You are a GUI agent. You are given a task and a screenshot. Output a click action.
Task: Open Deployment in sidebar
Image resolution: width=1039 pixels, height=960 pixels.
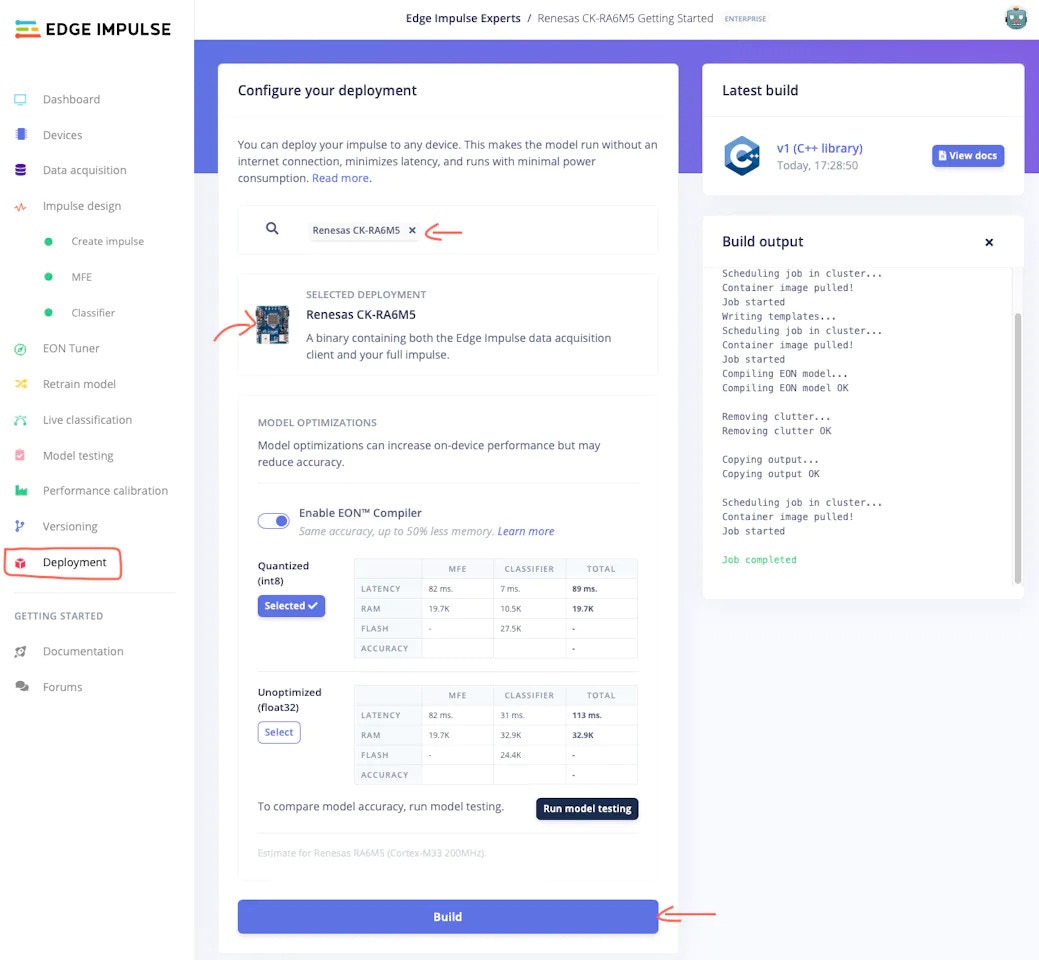coord(74,562)
